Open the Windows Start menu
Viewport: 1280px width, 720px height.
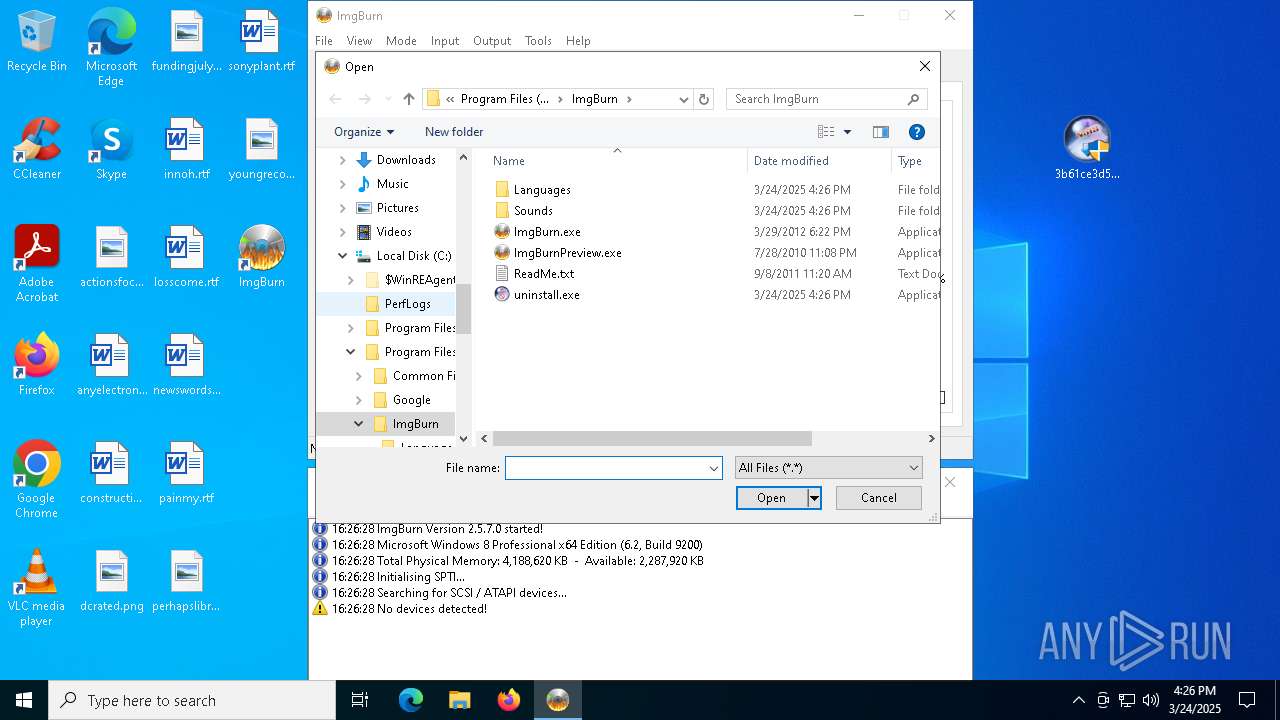point(24,700)
